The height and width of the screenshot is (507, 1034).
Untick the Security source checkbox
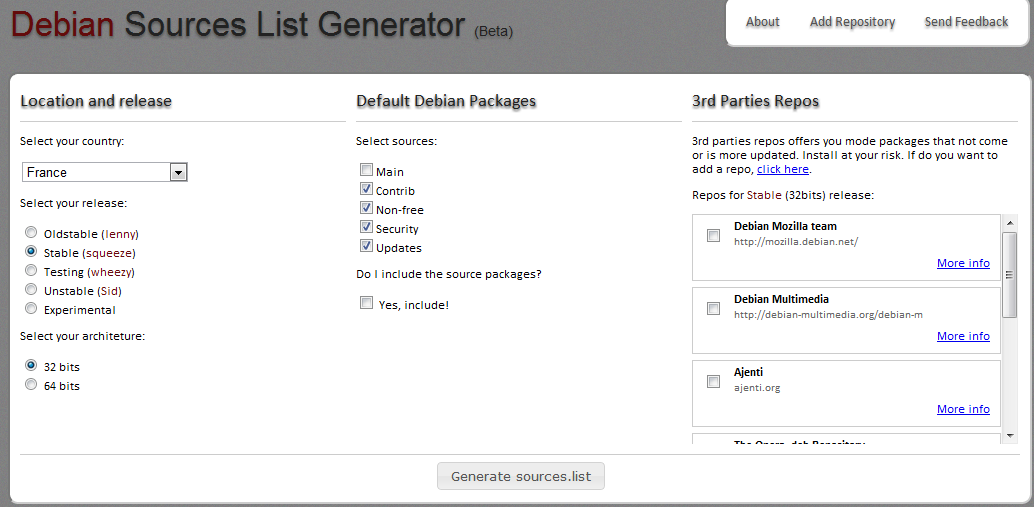click(x=367, y=228)
